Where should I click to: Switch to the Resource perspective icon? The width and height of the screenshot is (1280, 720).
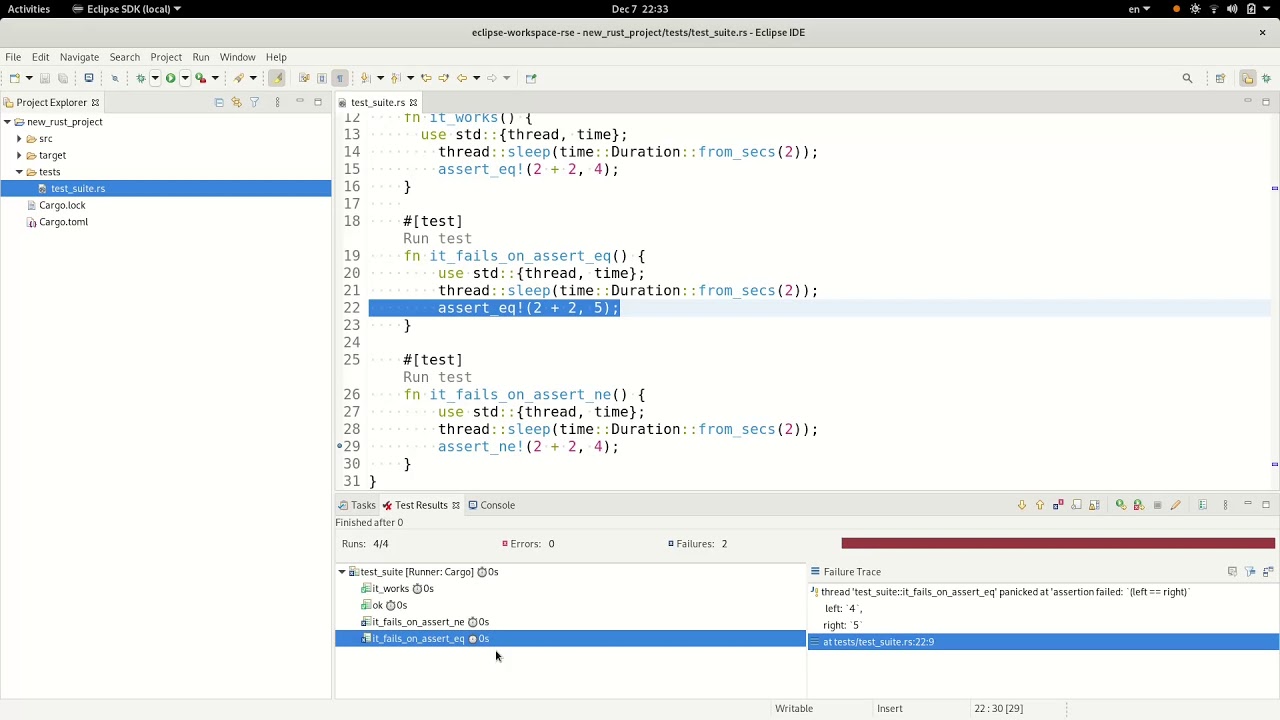1247,78
